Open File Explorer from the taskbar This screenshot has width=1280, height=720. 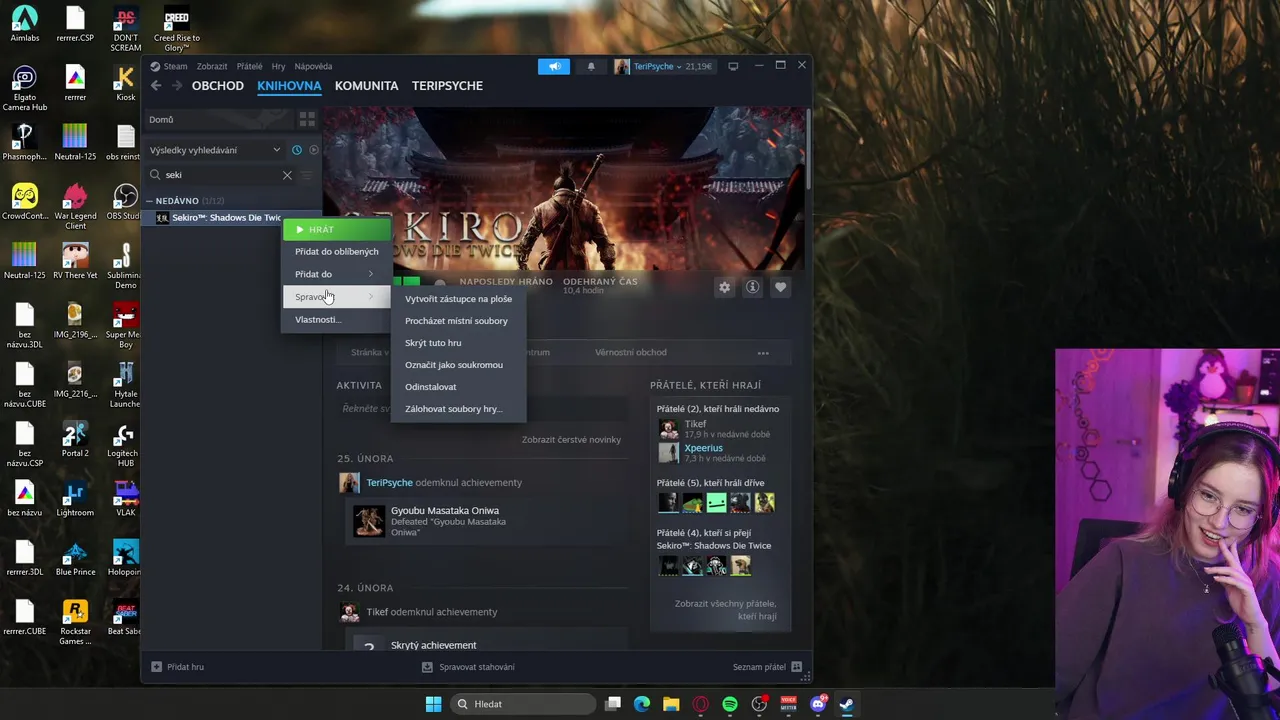(671, 704)
